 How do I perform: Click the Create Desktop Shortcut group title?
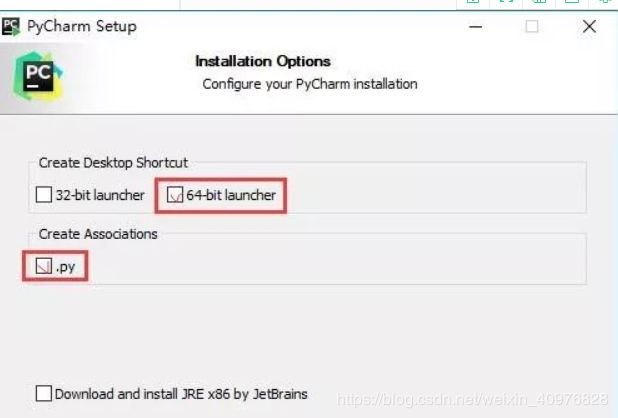tap(113, 163)
